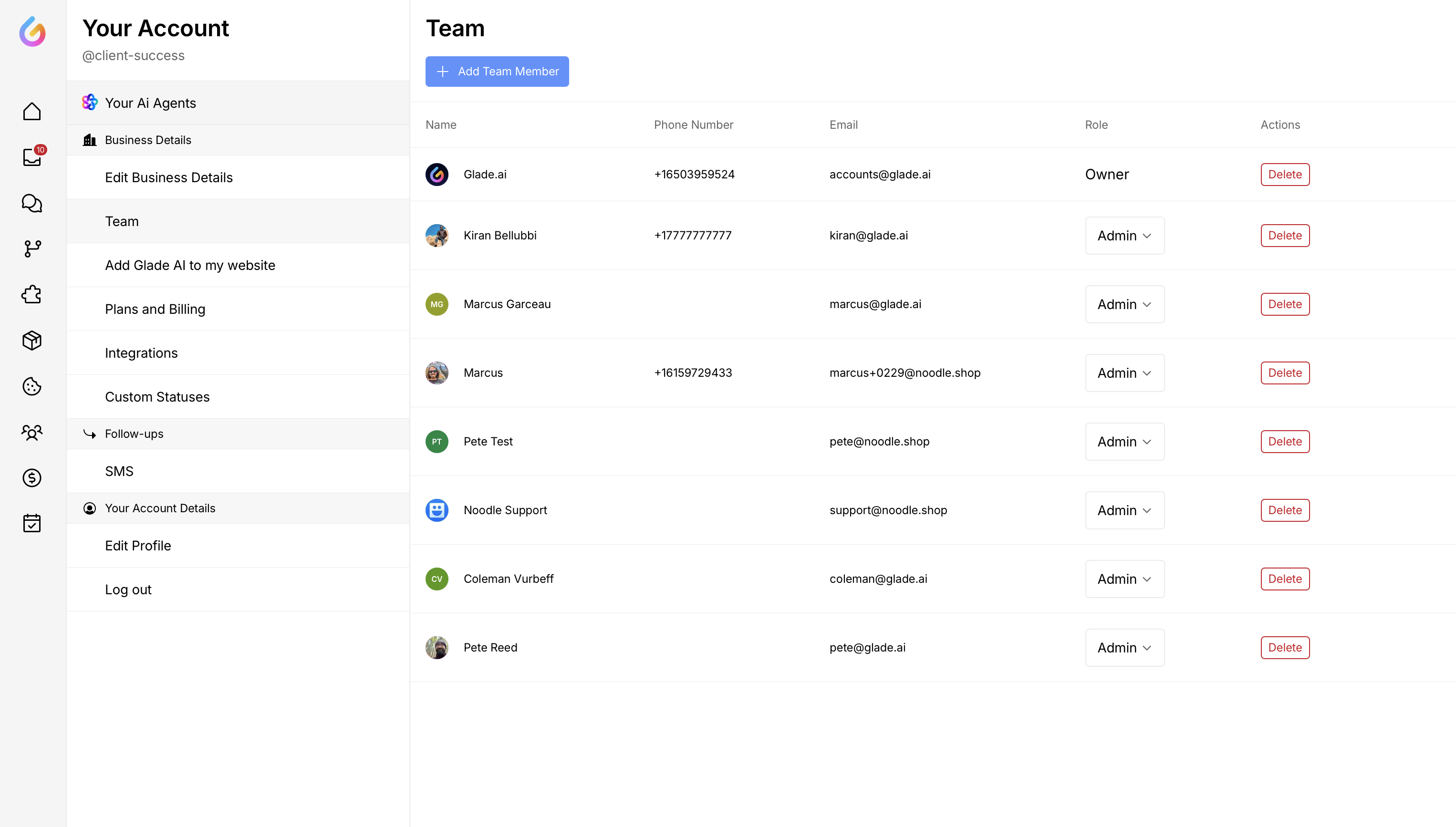Select Custom Statuses in account menu
This screenshot has width=1456, height=827.
point(157,396)
